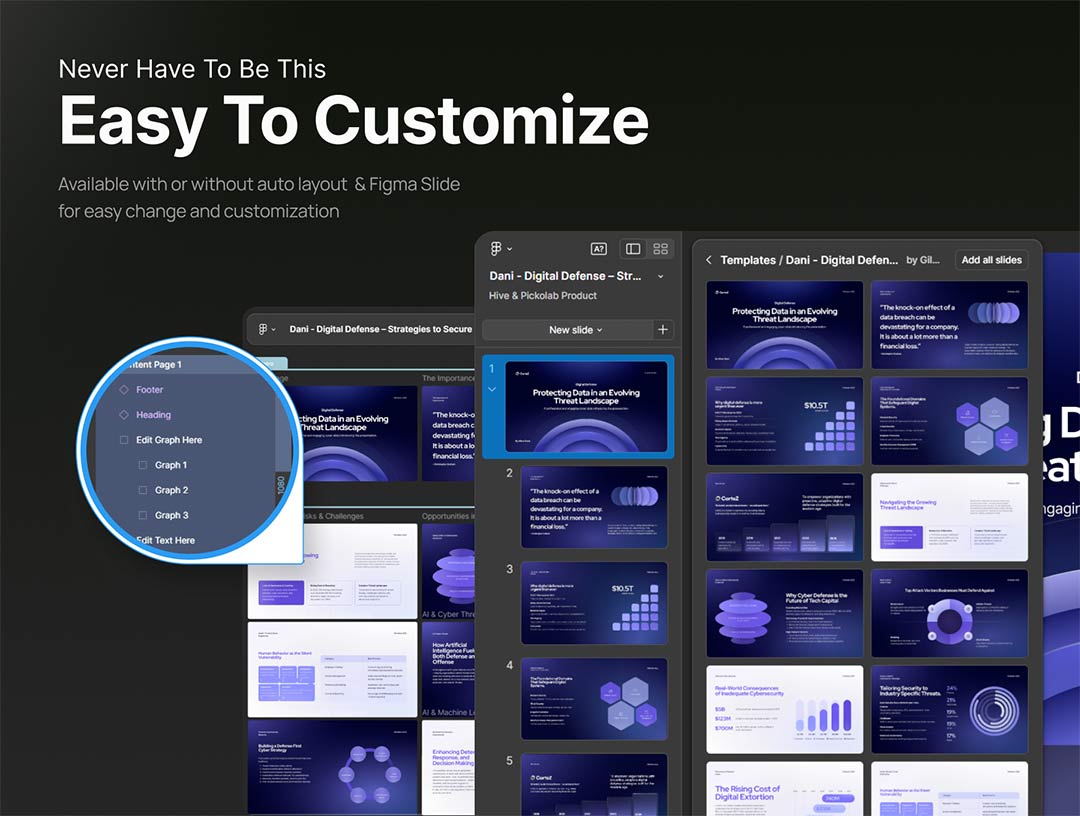Open the Hive & Pickolab Product link
1080x816 pixels.
(543, 296)
